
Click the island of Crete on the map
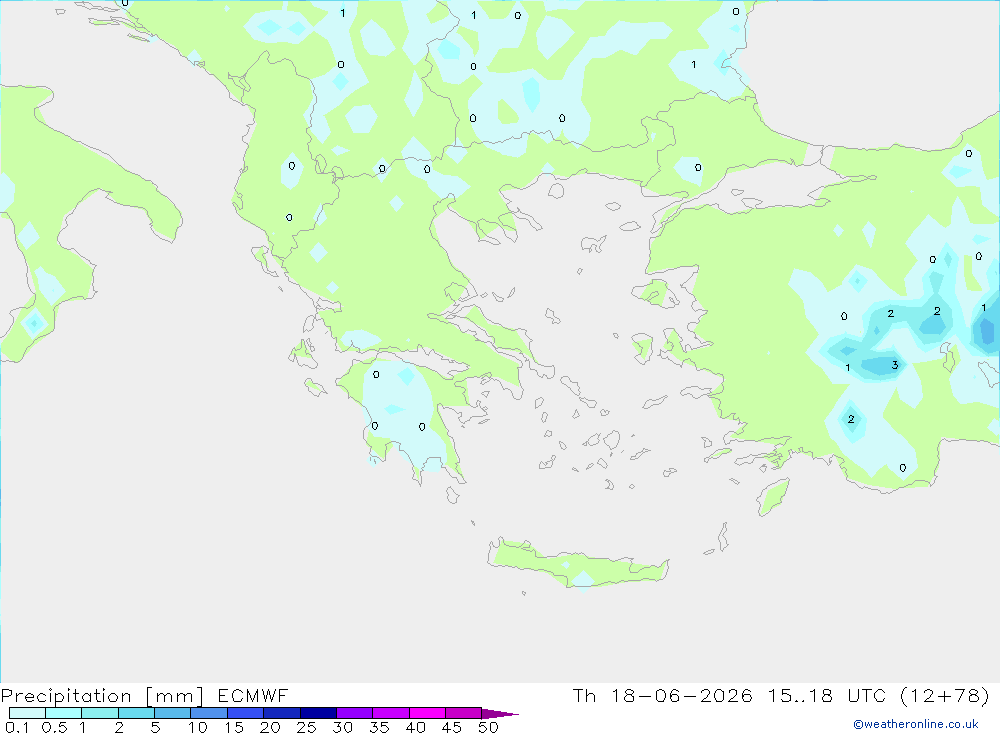tap(577, 563)
